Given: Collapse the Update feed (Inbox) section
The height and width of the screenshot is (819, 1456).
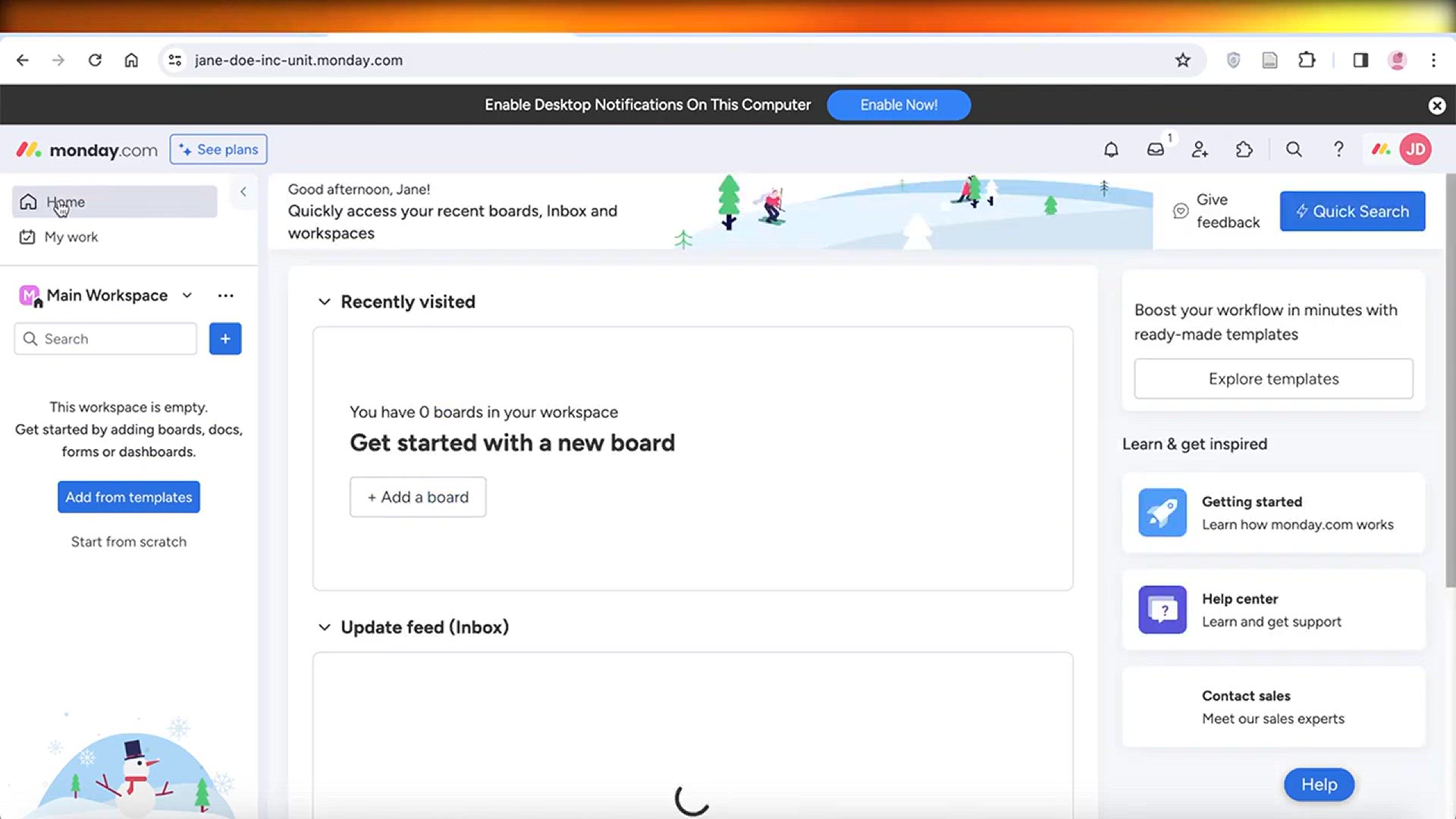Looking at the screenshot, I should click(325, 627).
